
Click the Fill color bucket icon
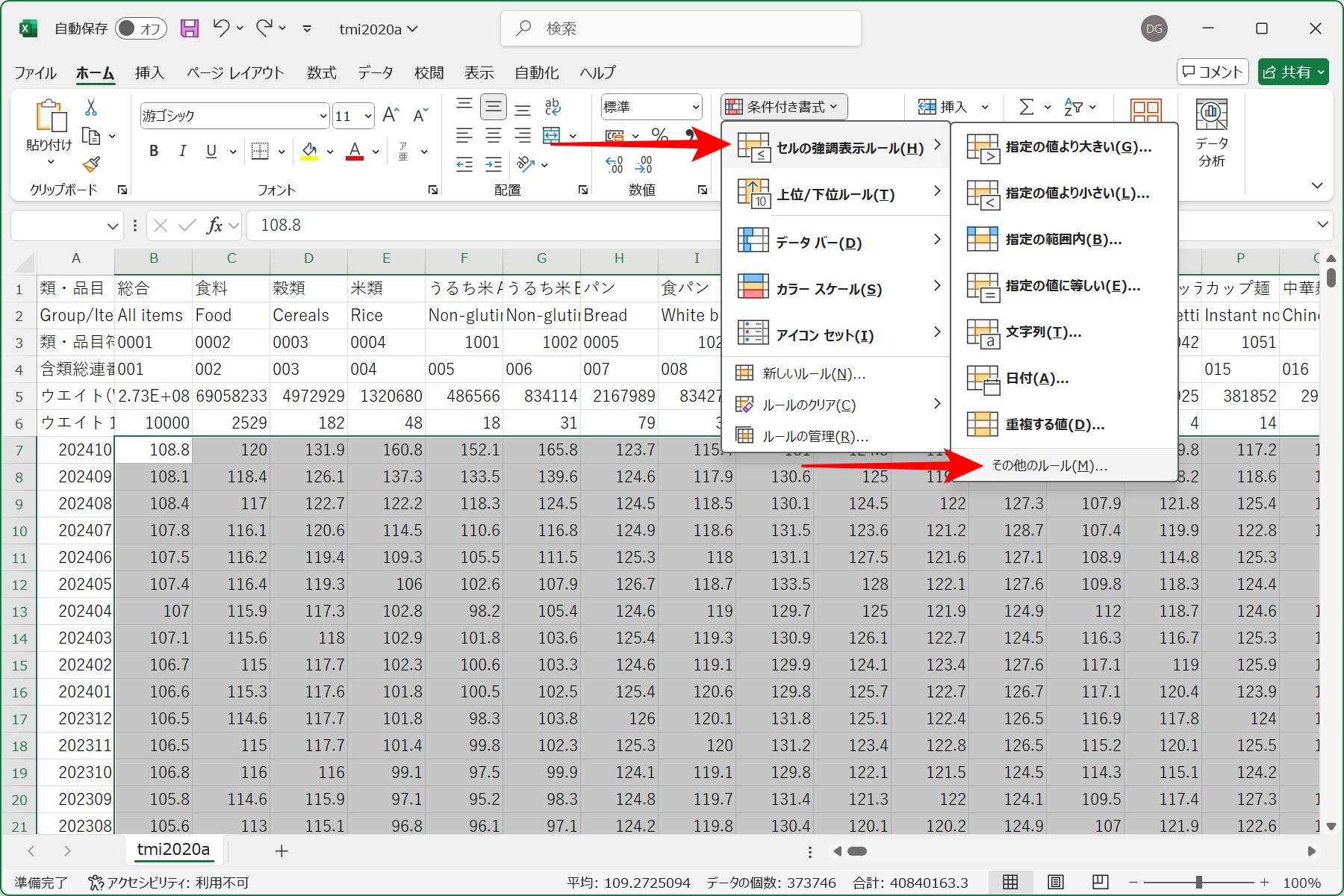point(309,151)
